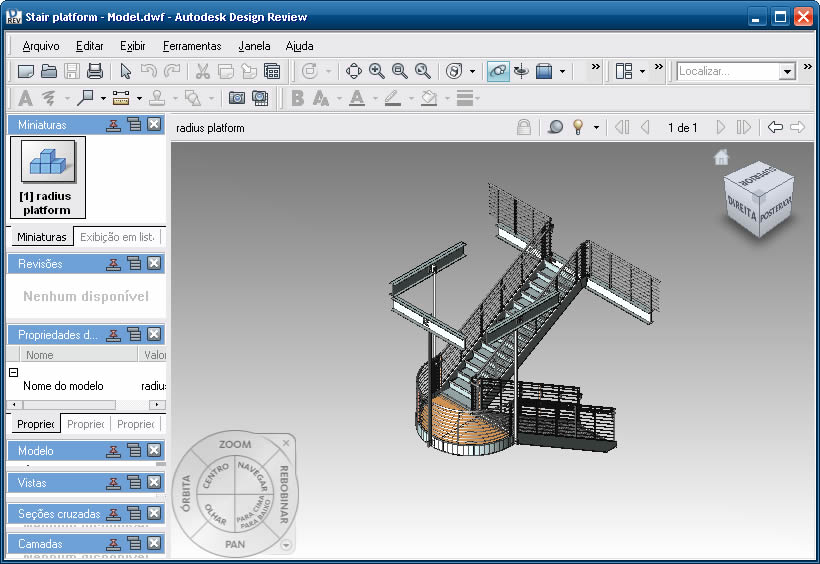Collapse the properties tree minus box
This screenshot has width=820, height=564.
(x=14, y=372)
